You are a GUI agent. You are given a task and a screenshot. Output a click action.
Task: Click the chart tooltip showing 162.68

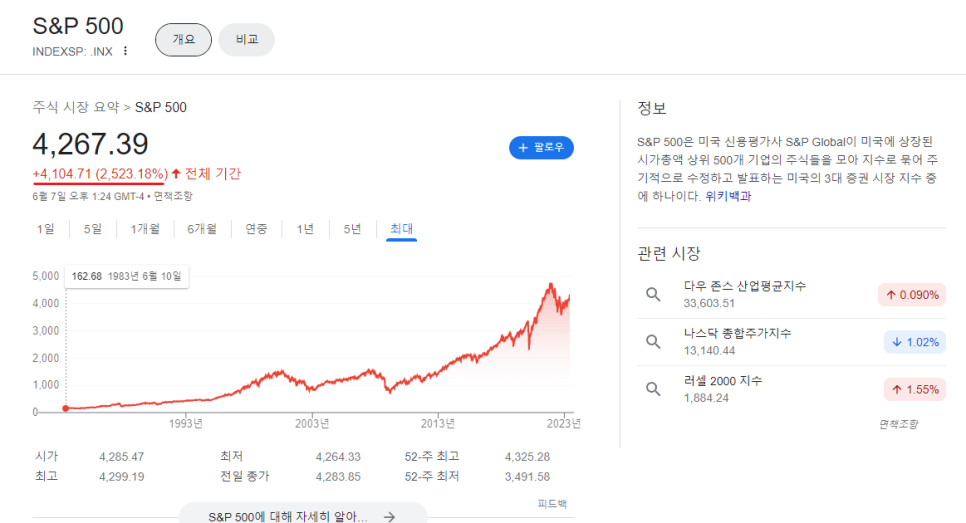click(x=126, y=276)
